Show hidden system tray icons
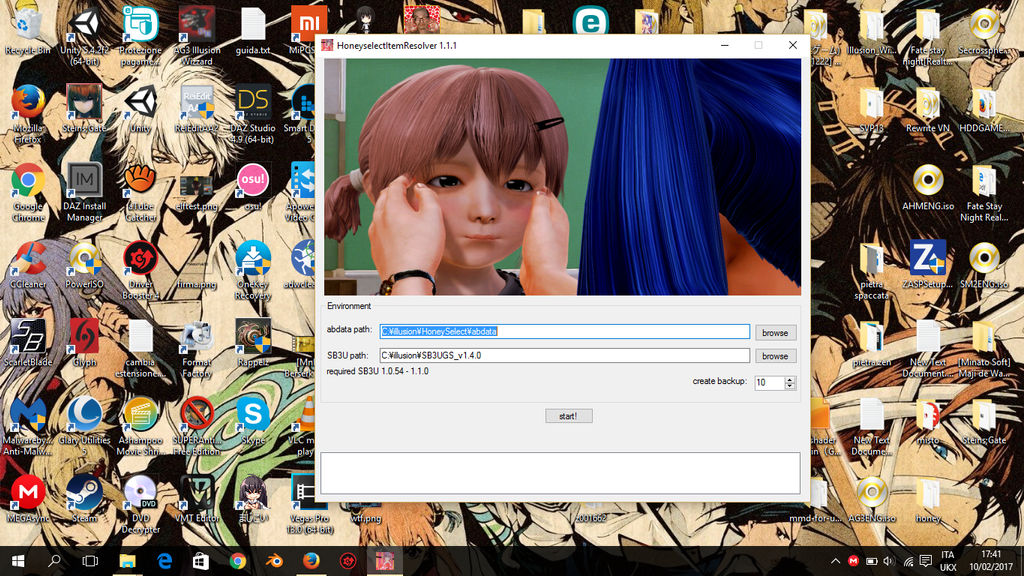This screenshot has height=576, width=1024. click(x=835, y=561)
